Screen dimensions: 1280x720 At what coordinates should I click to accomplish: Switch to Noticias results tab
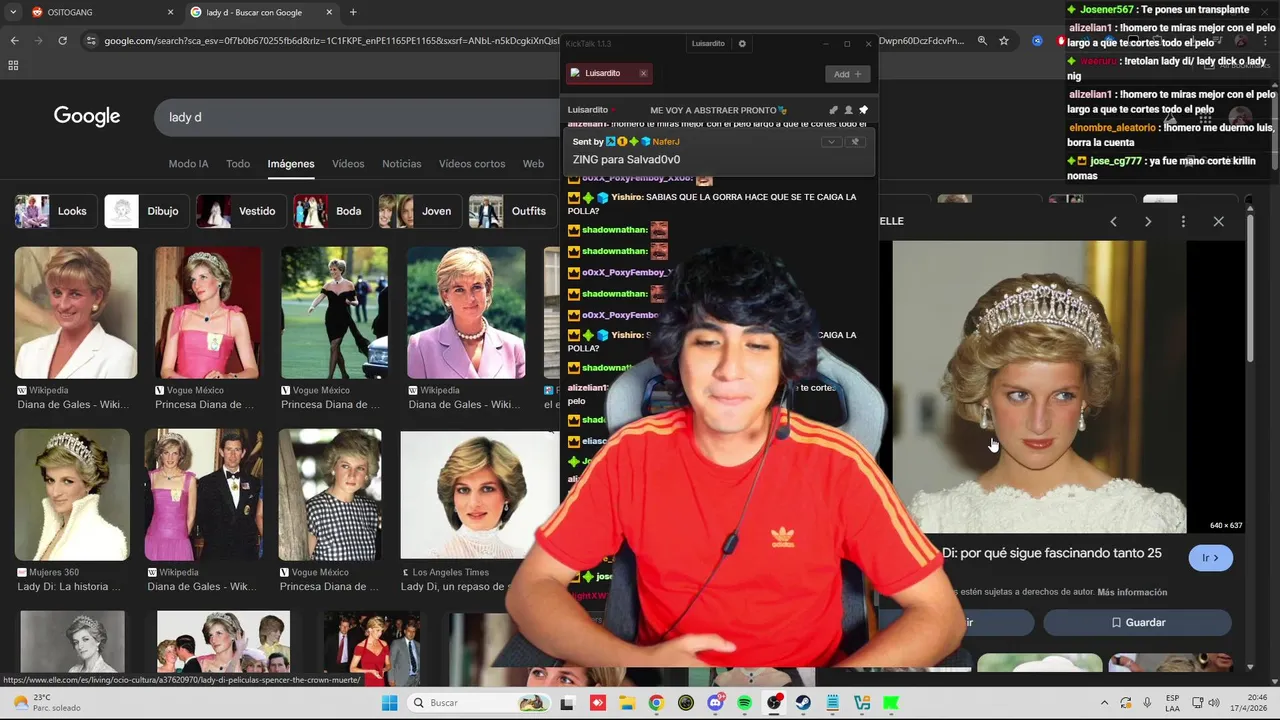[x=401, y=164]
